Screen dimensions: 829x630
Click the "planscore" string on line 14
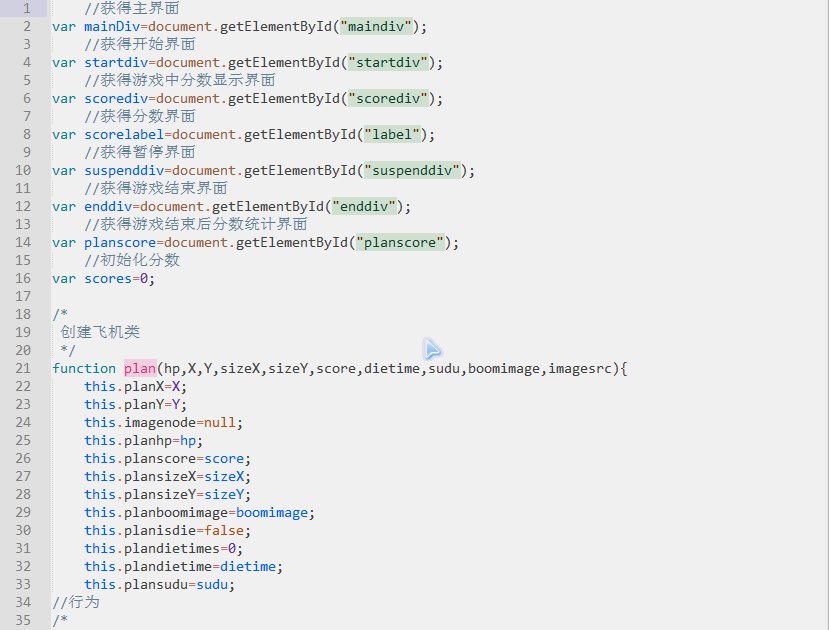tap(400, 242)
